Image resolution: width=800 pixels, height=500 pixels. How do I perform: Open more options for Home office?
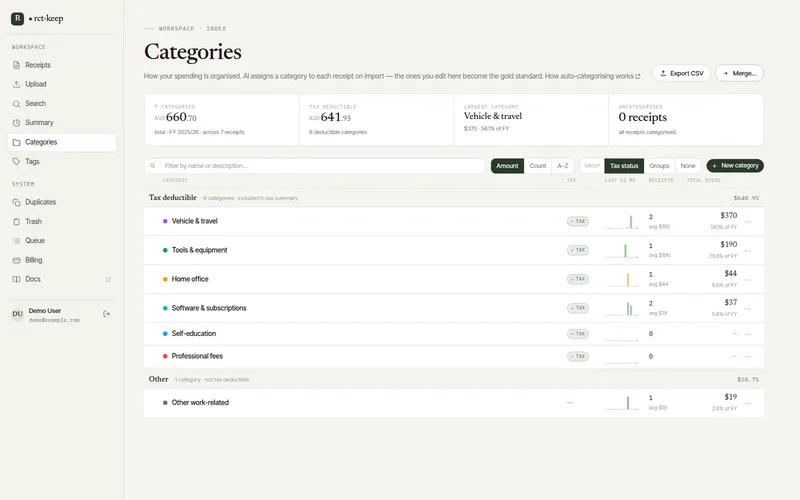tap(747, 280)
